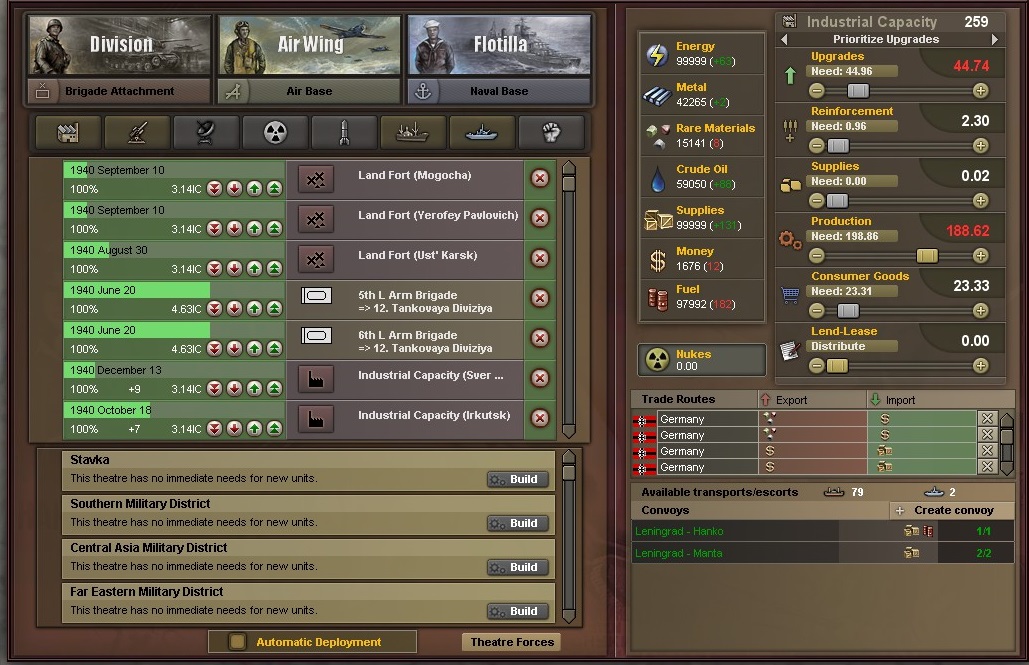1029x665 pixels.
Task: Move Land Fort (Ust' Karsk) to top priority
Action: [274, 268]
